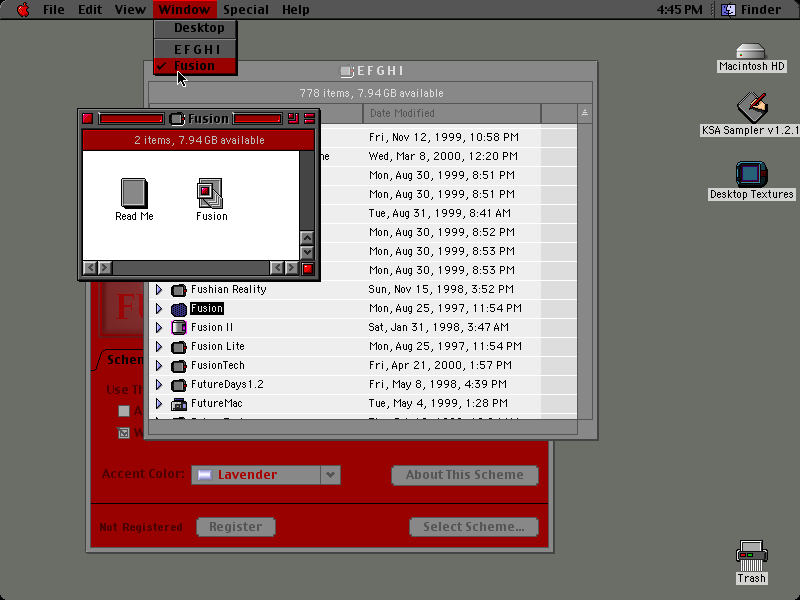Select the FutureMac row name
The width and height of the screenshot is (800, 600).
click(x=216, y=404)
